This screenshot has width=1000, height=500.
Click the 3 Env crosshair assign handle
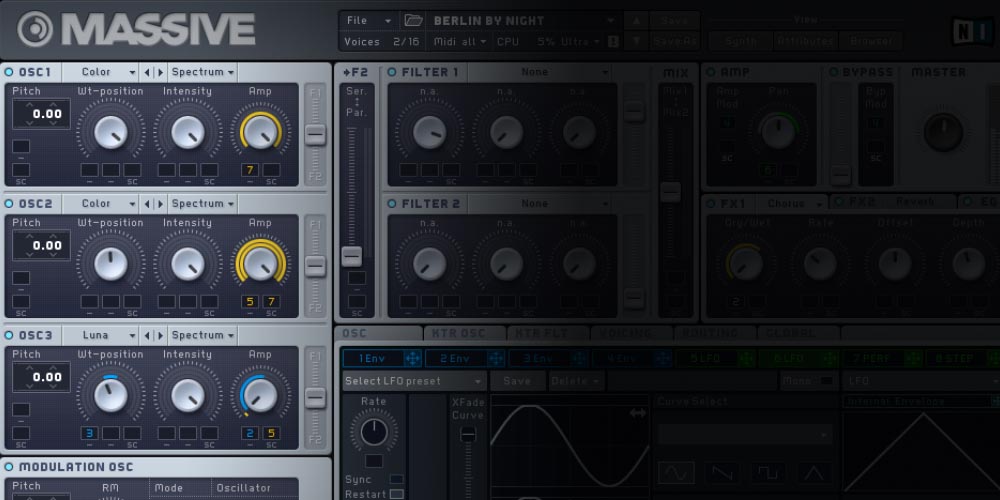579,358
